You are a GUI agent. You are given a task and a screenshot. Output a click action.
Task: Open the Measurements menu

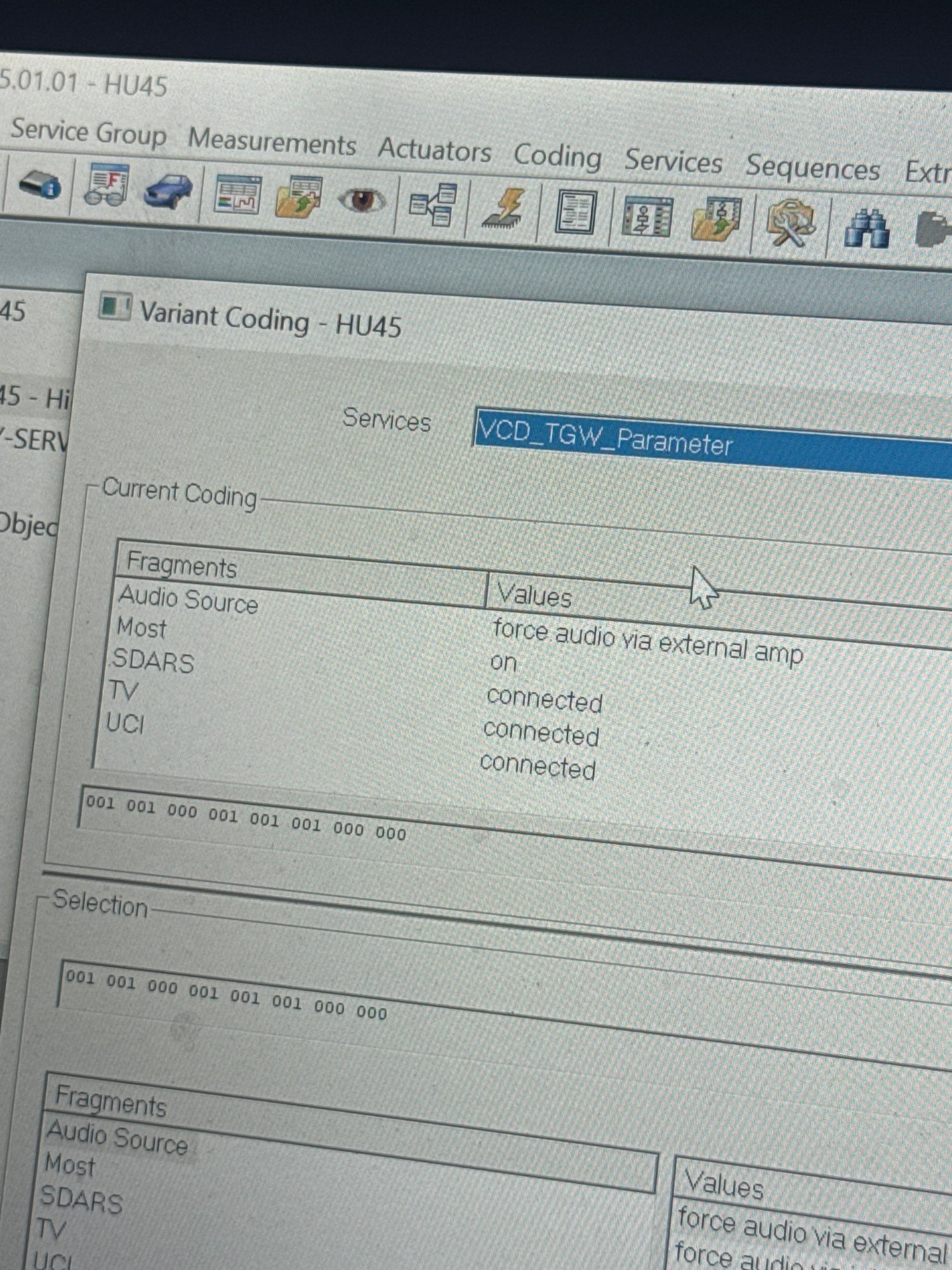coord(272,141)
